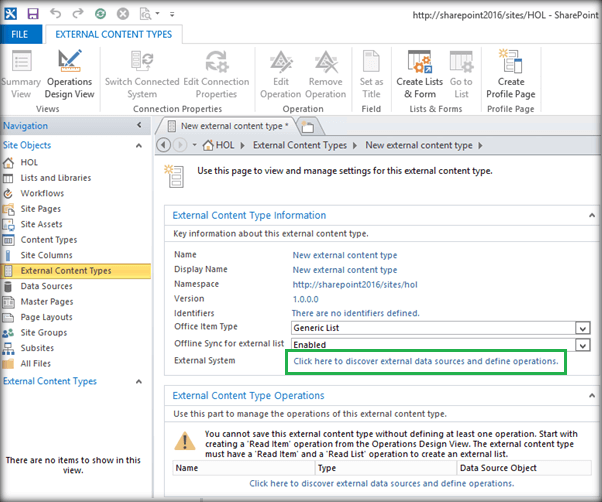Viewport: 602px width, 502px height.
Task: Open Site Columns
Action: pos(46,255)
